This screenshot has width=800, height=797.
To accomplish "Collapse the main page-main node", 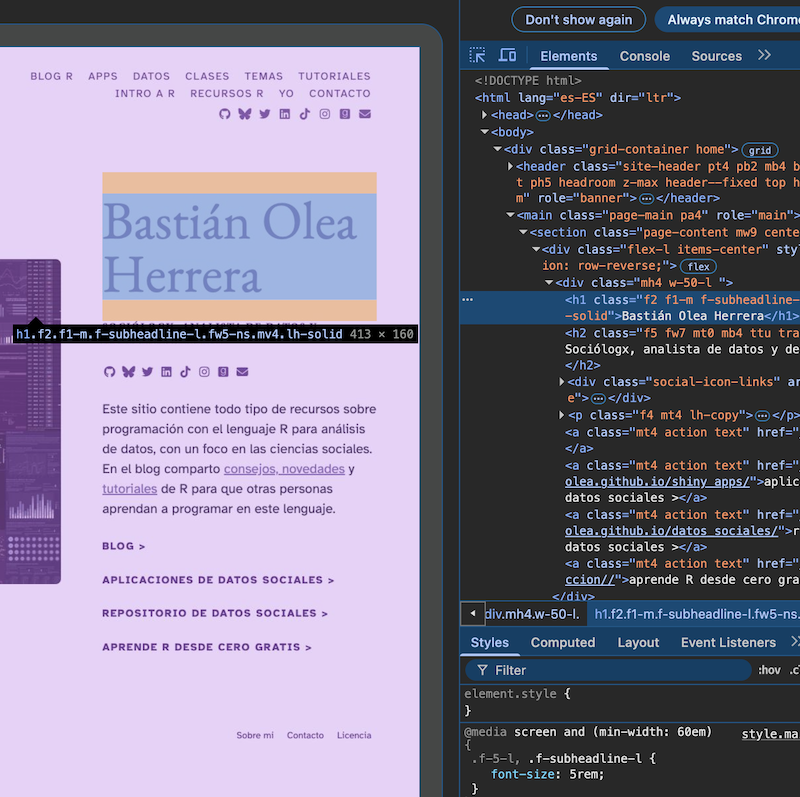I will coord(510,215).
